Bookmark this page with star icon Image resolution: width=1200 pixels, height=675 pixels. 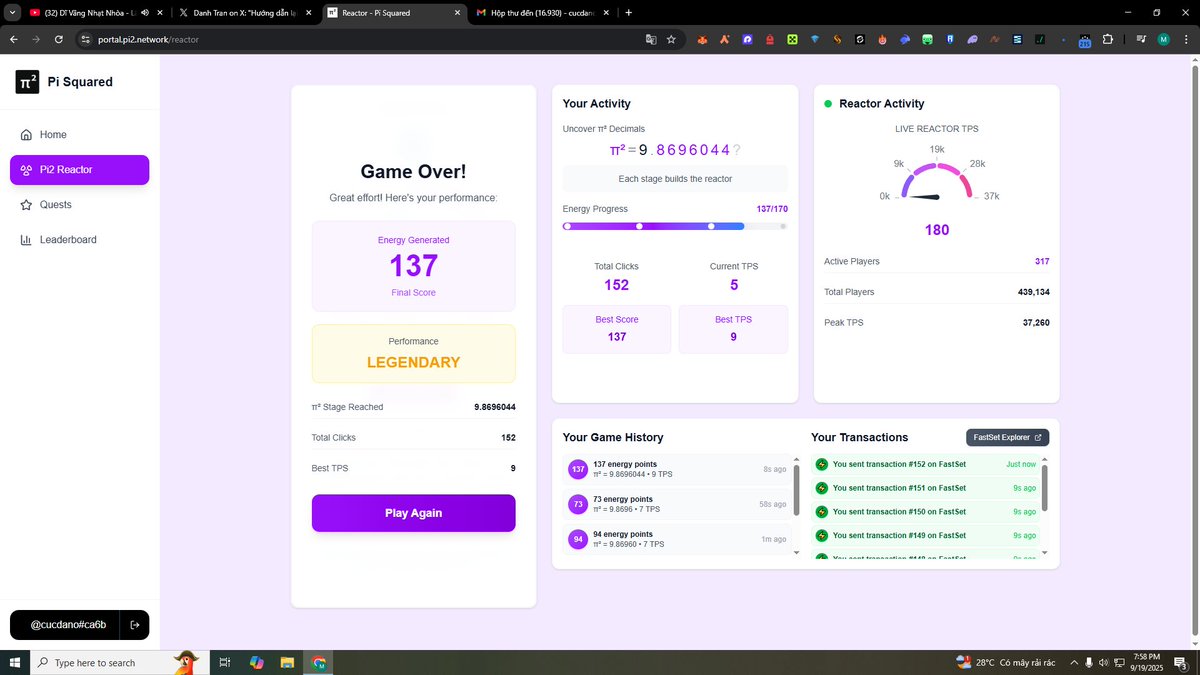coord(671,39)
